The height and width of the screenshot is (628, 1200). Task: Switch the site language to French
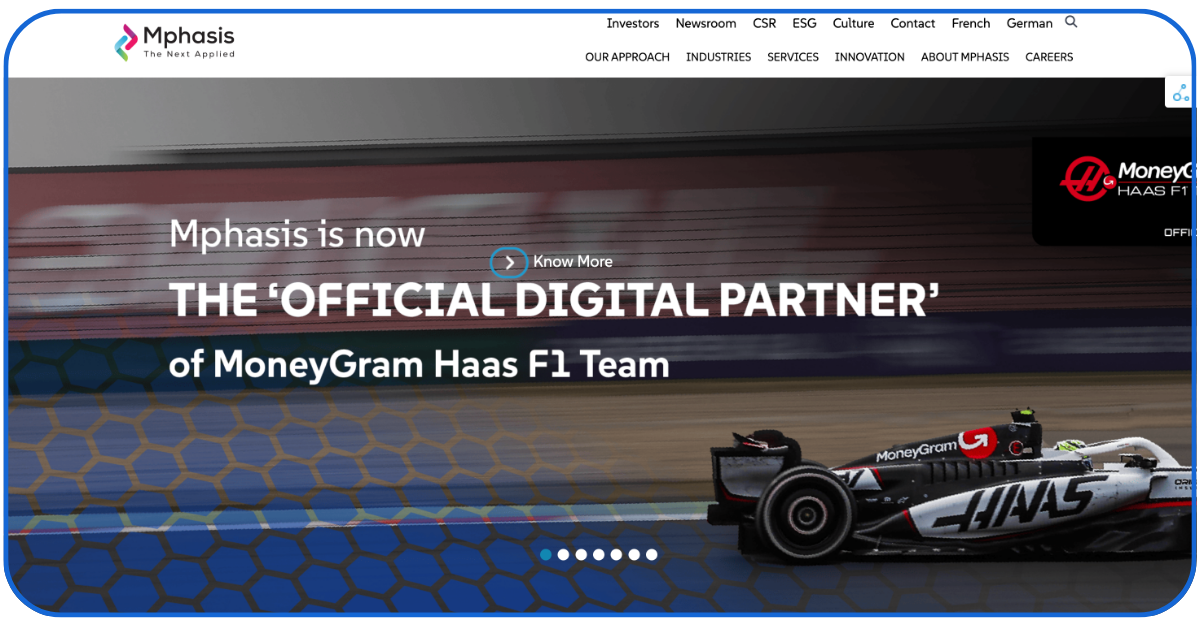point(971,23)
